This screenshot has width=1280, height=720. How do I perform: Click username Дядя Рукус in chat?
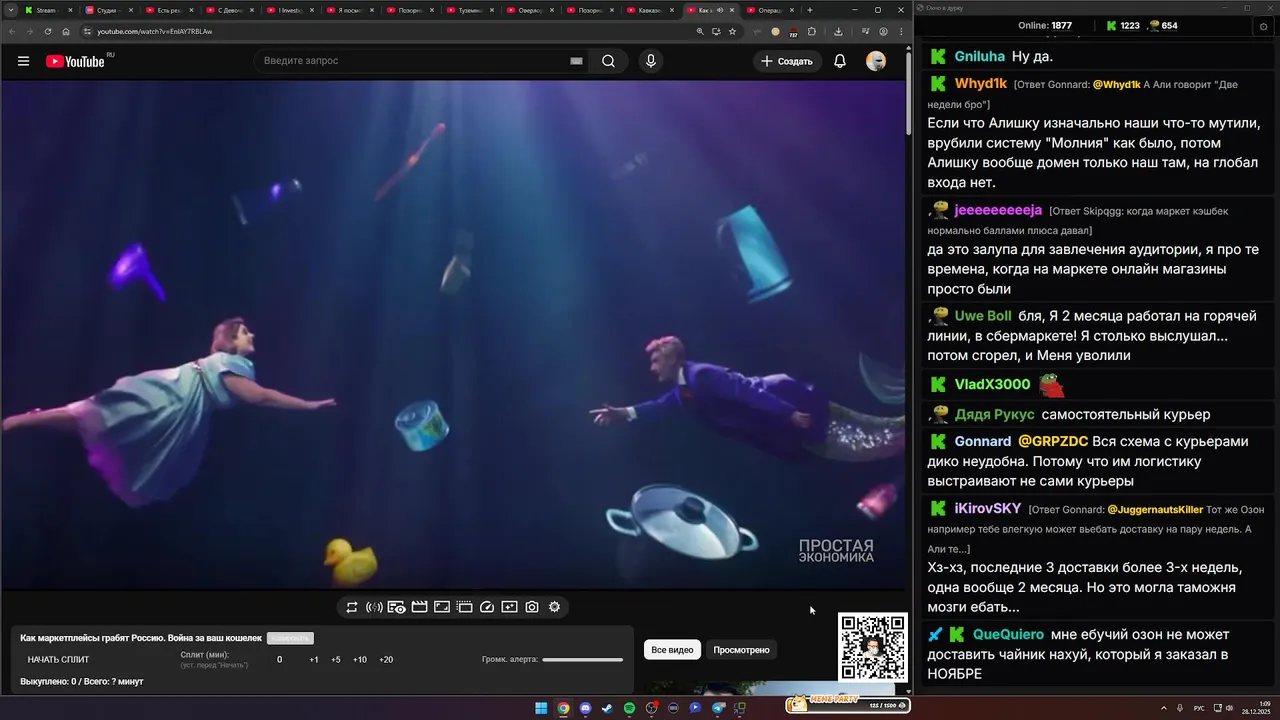tap(995, 415)
